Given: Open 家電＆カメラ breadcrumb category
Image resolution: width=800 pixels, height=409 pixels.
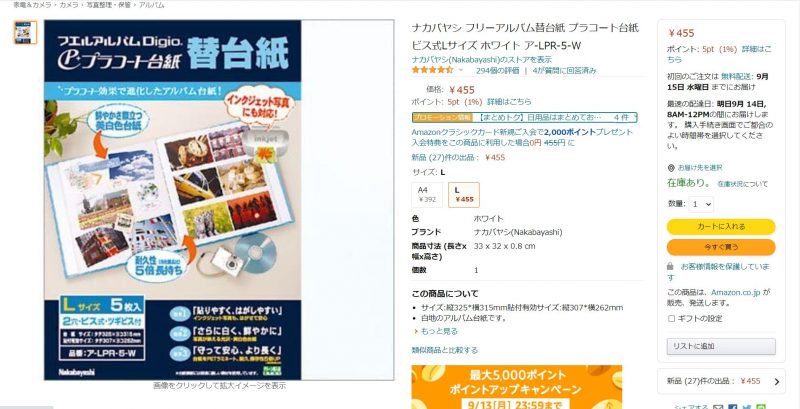Looking at the screenshot, I should [31, 5].
